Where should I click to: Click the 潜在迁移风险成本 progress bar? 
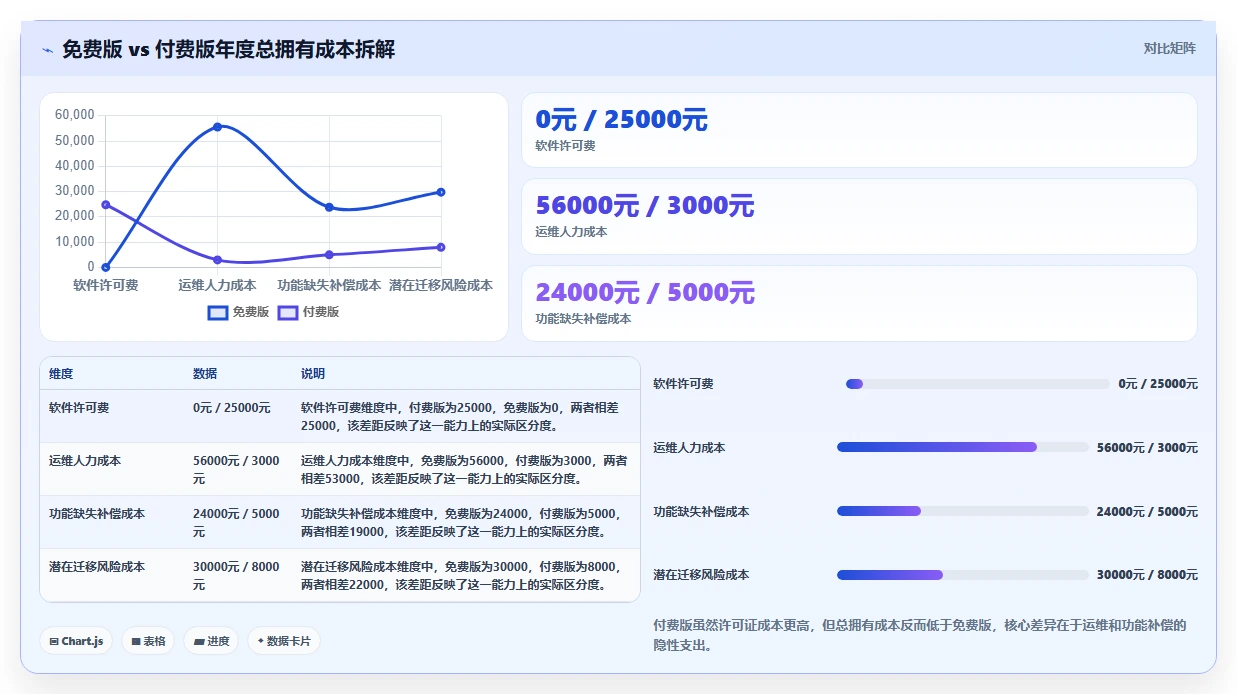[x=962, y=575]
